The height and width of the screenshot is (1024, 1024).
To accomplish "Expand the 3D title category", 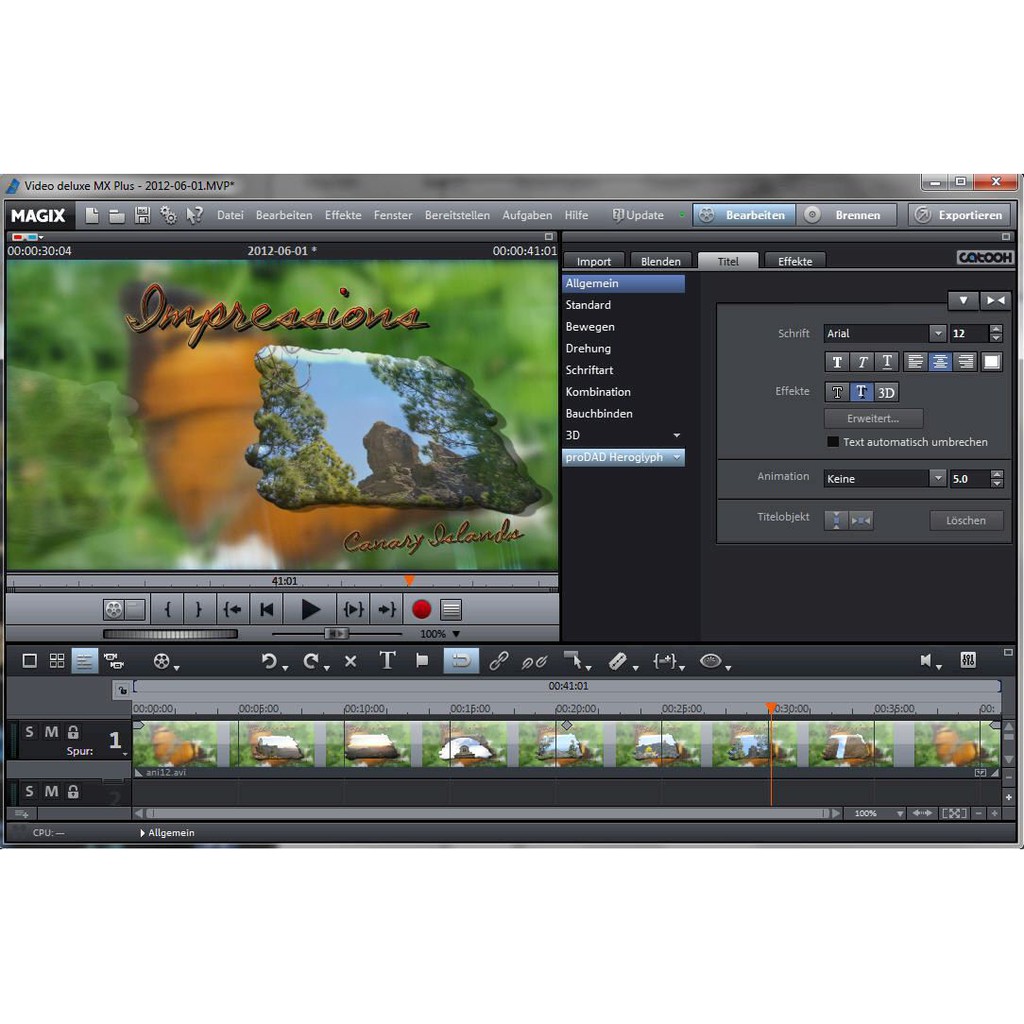I will [677, 435].
